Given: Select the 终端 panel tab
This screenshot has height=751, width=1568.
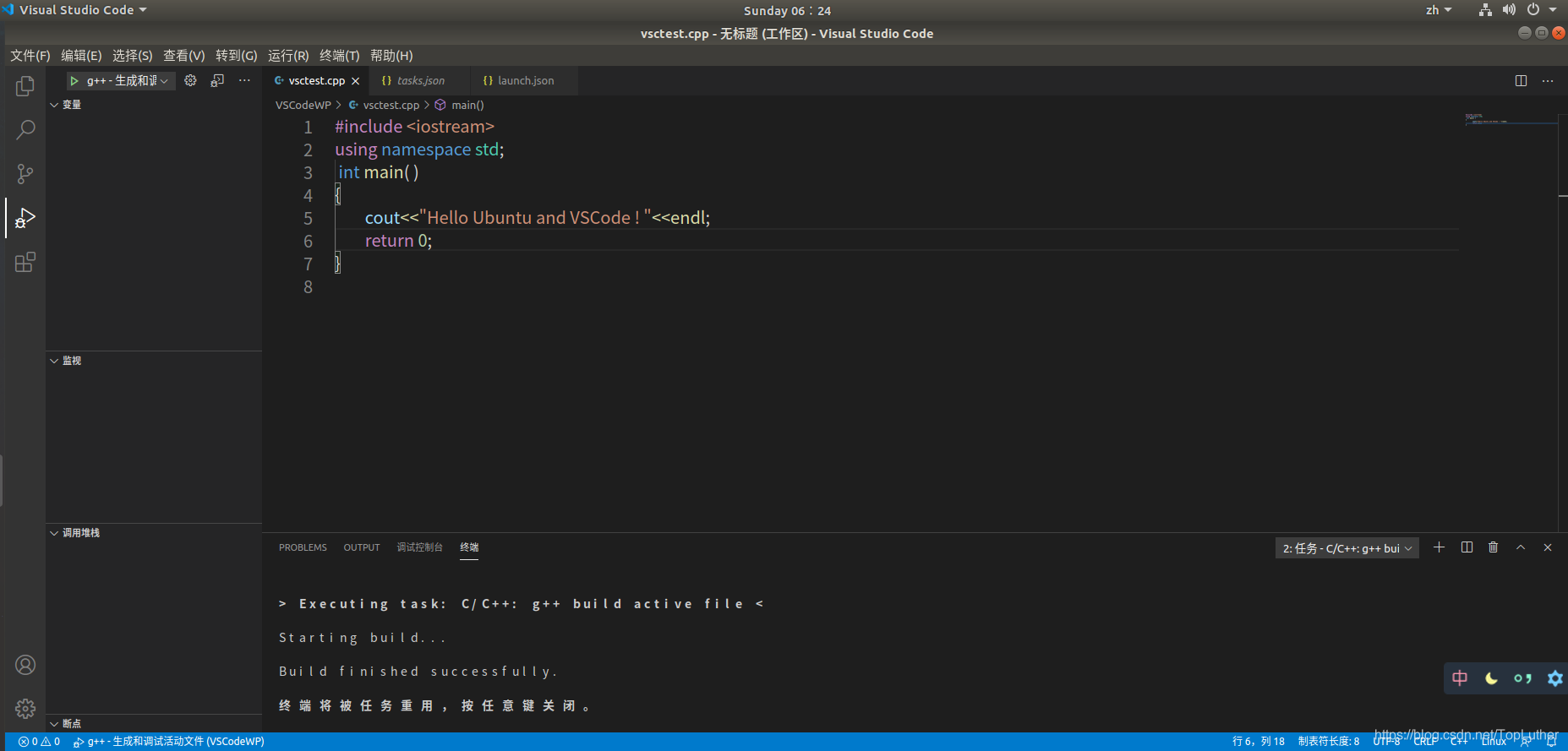Looking at the screenshot, I should pyautogui.click(x=469, y=547).
